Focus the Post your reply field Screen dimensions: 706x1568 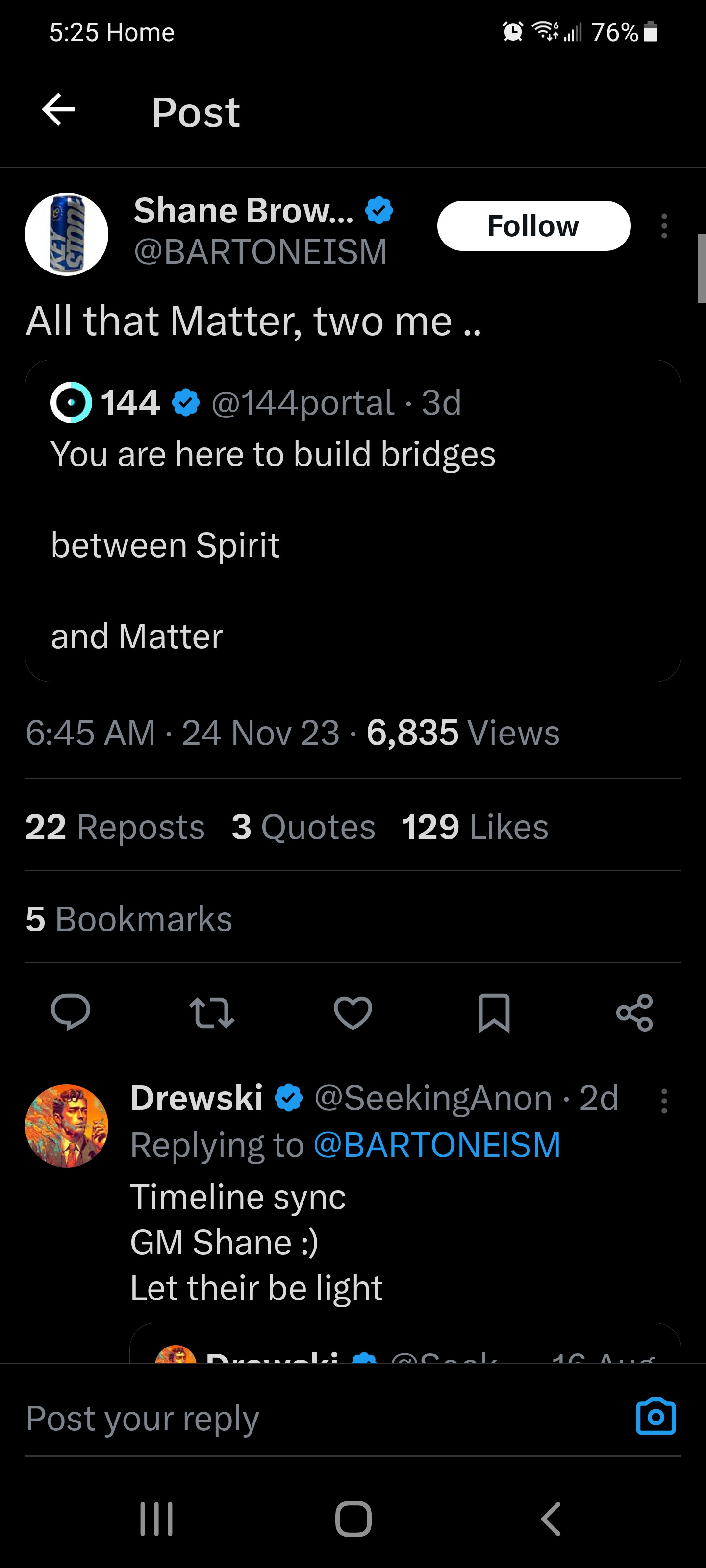(x=304, y=1418)
